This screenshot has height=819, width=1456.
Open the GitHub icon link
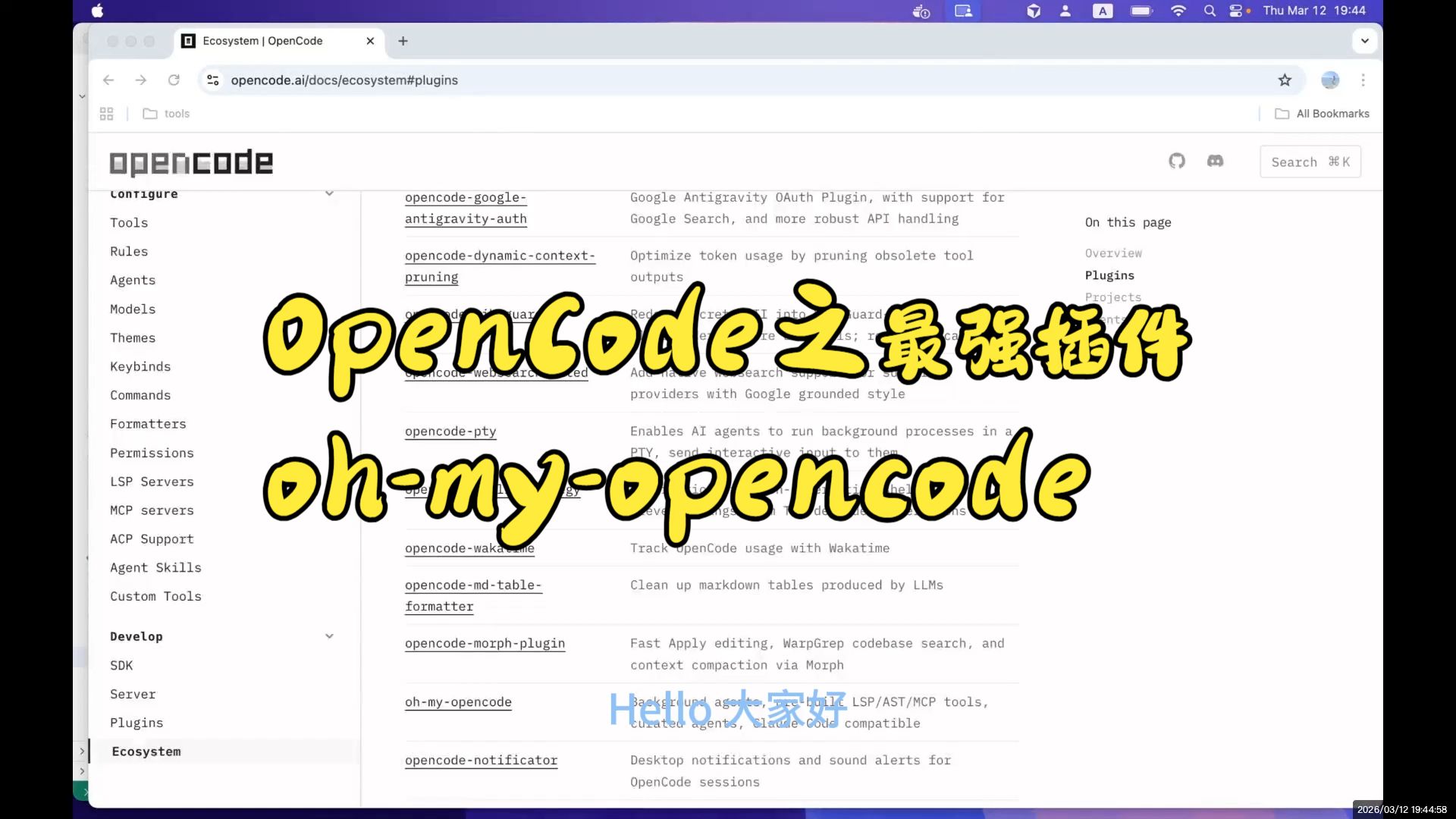point(1176,161)
